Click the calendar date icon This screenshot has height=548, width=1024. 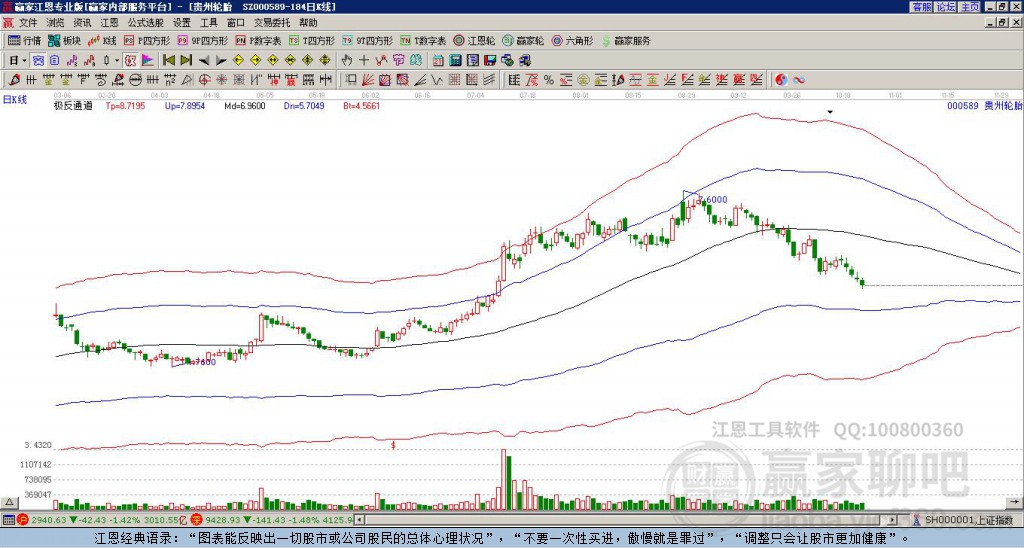[438, 60]
